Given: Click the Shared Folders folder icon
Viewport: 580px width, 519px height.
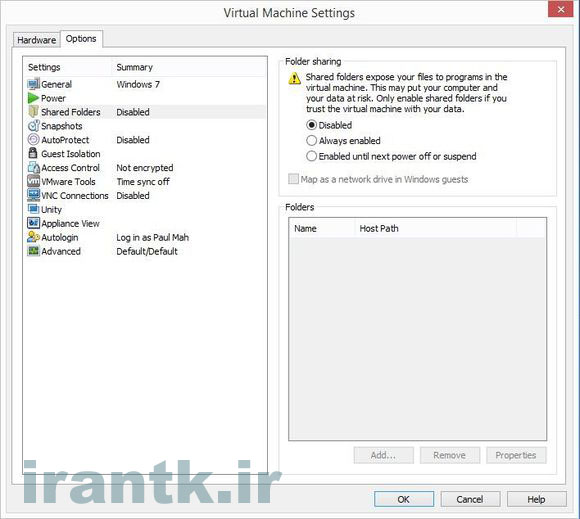Looking at the screenshot, I should [33, 112].
